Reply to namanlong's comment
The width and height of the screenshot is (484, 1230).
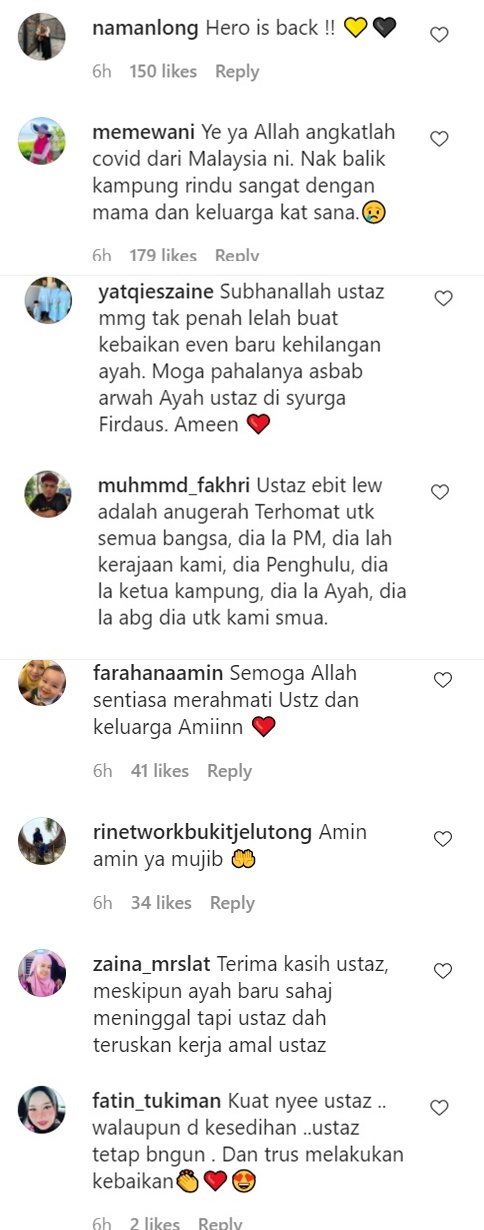pyautogui.click(x=237, y=72)
